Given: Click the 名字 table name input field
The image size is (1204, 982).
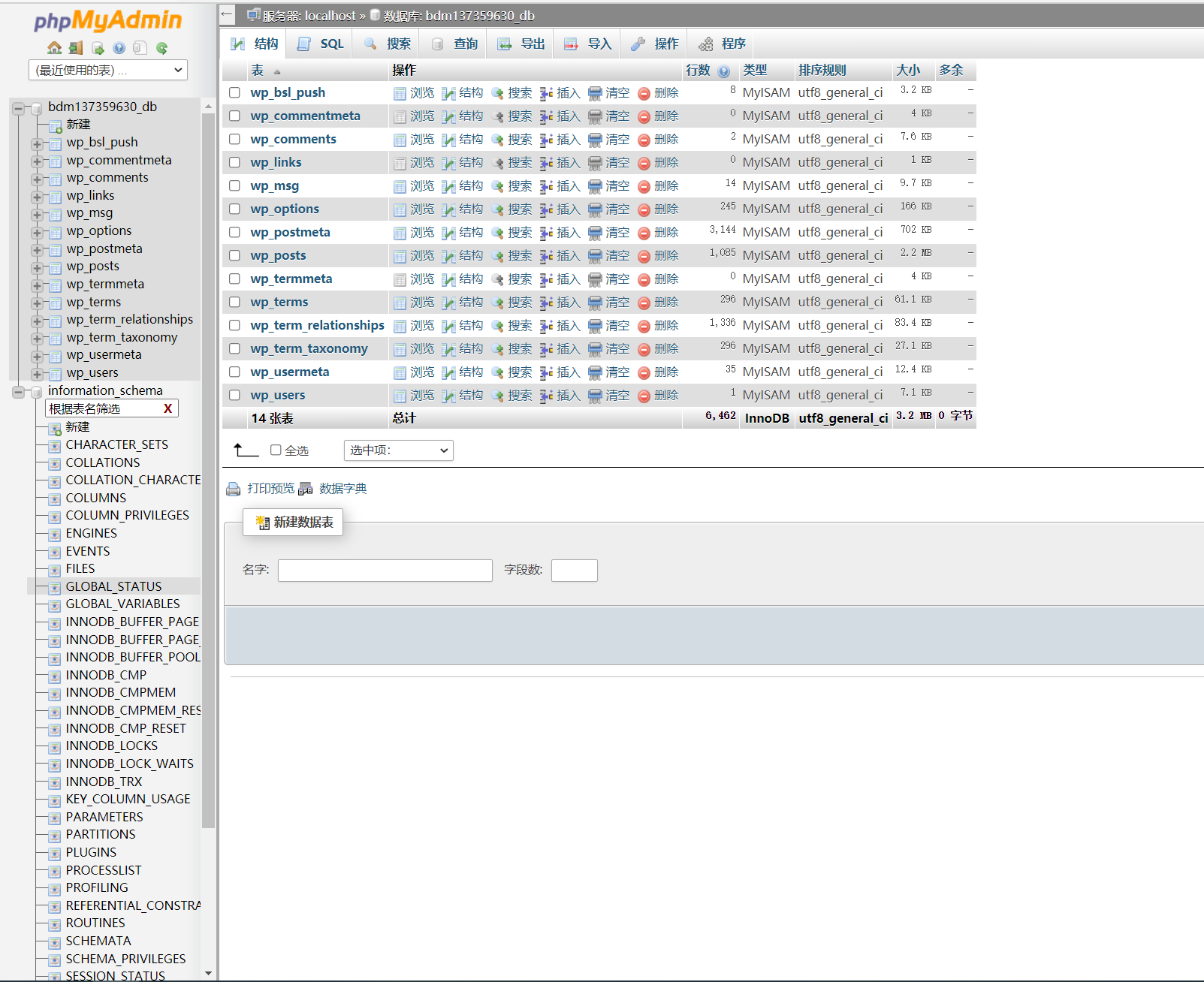Looking at the screenshot, I should (x=385, y=571).
